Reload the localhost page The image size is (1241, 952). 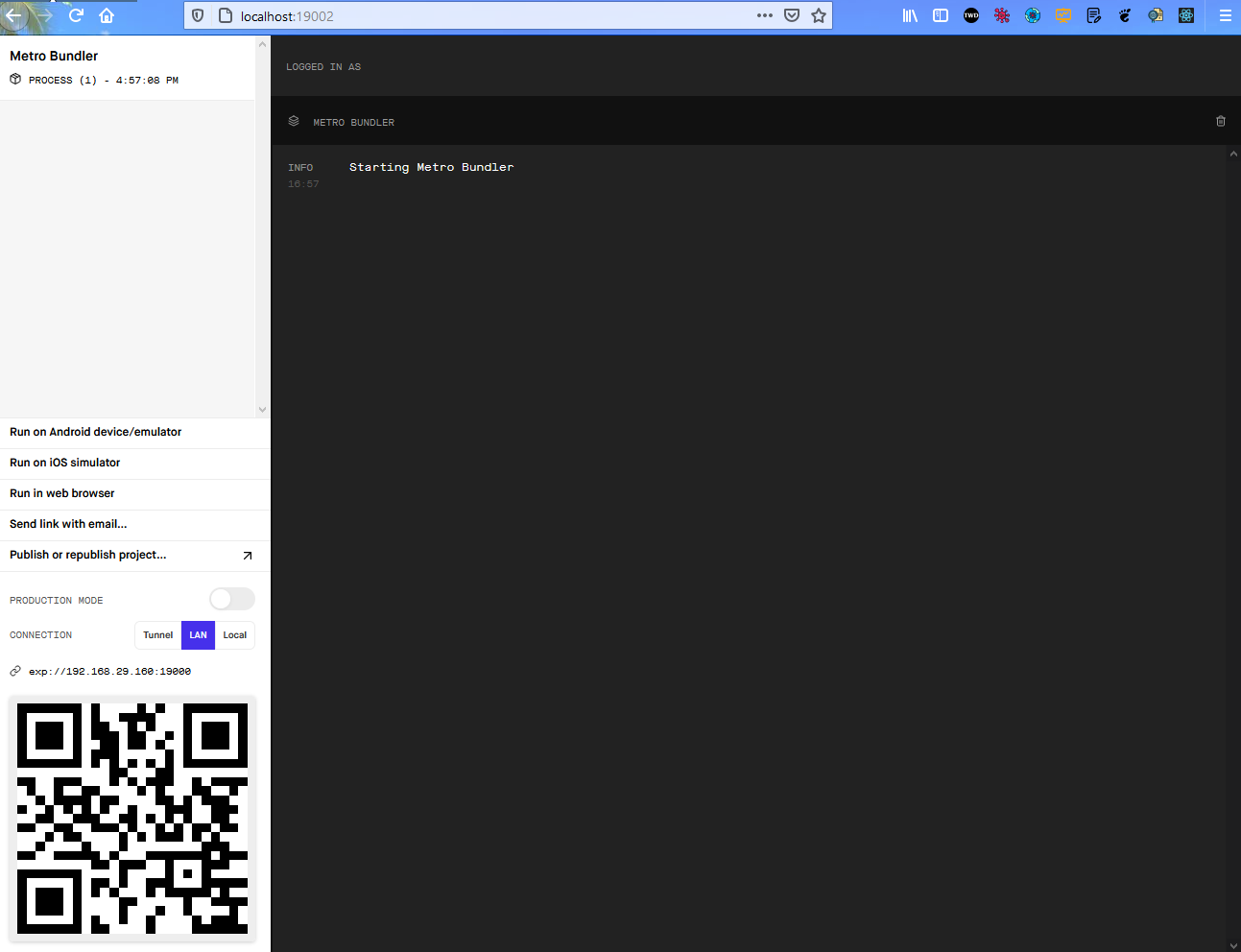pyautogui.click(x=76, y=15)
